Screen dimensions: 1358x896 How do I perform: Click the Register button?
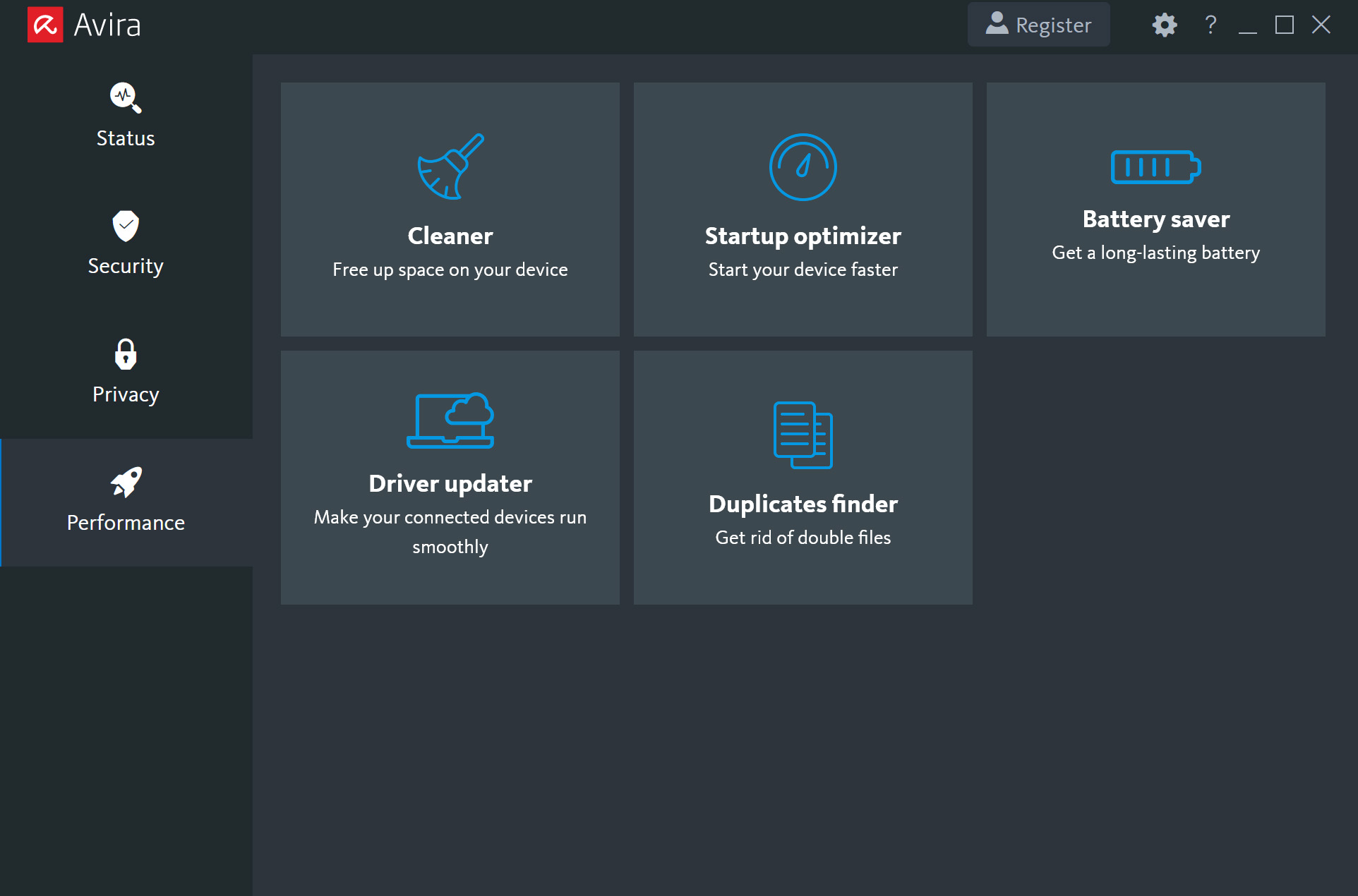(x=1039, y=25)
